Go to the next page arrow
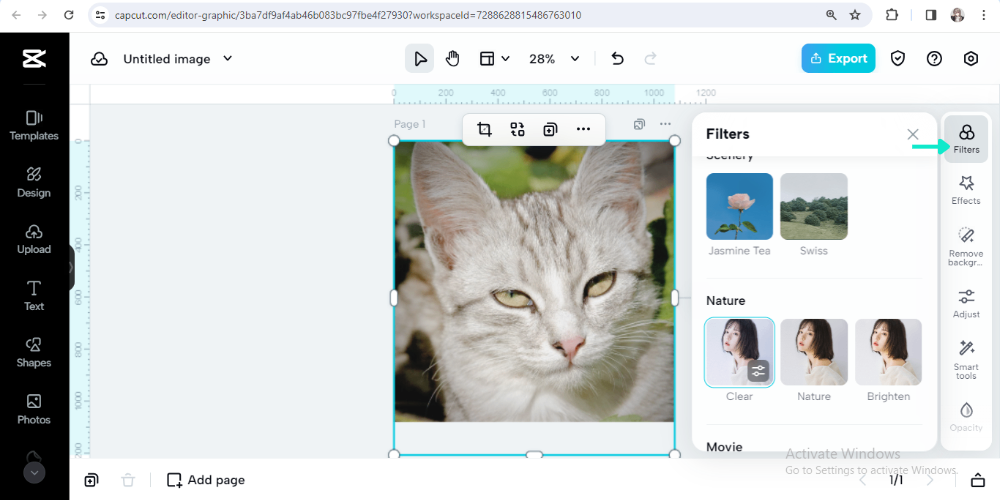 [931, 480]
